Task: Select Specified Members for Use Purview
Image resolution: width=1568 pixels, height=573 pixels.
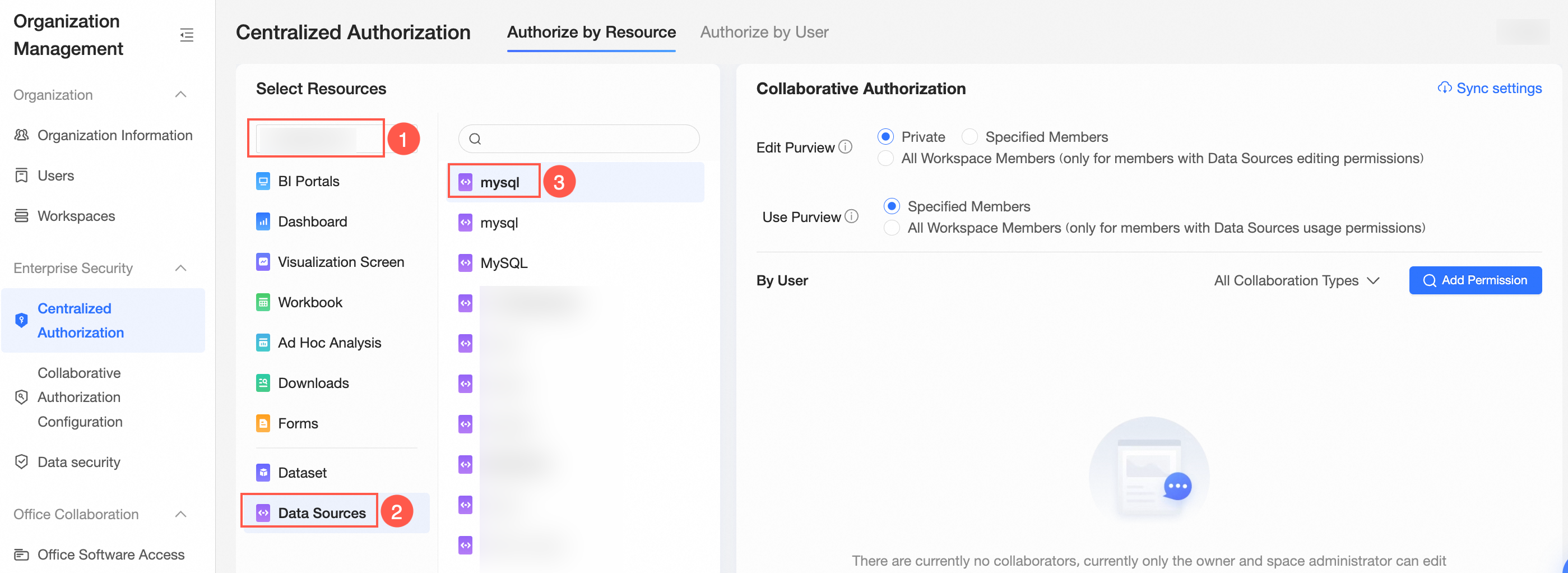Action: (892, 206)
